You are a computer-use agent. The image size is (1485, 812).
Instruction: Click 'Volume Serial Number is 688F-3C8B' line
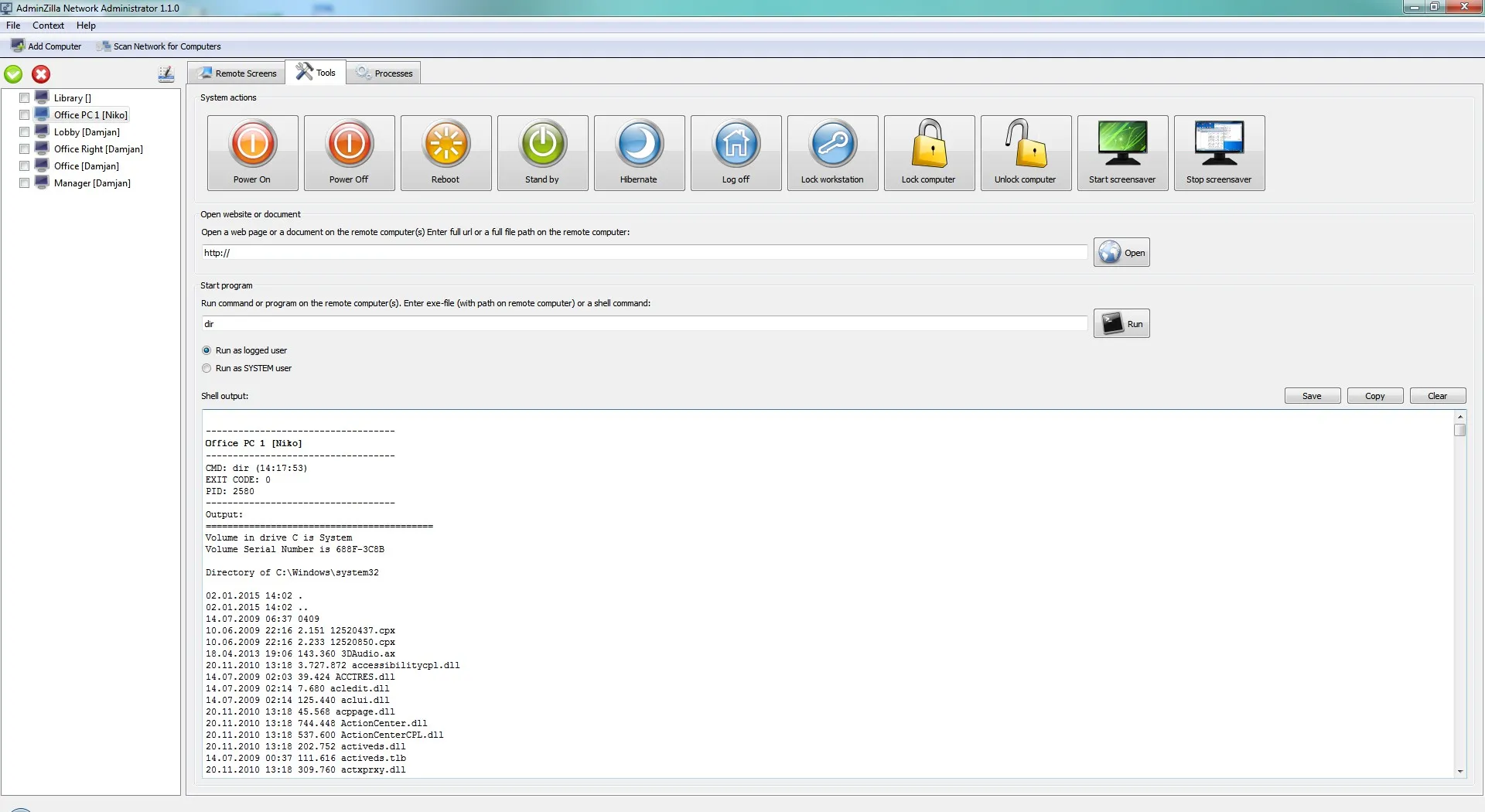pyautogui.click(x=295, y=549)
